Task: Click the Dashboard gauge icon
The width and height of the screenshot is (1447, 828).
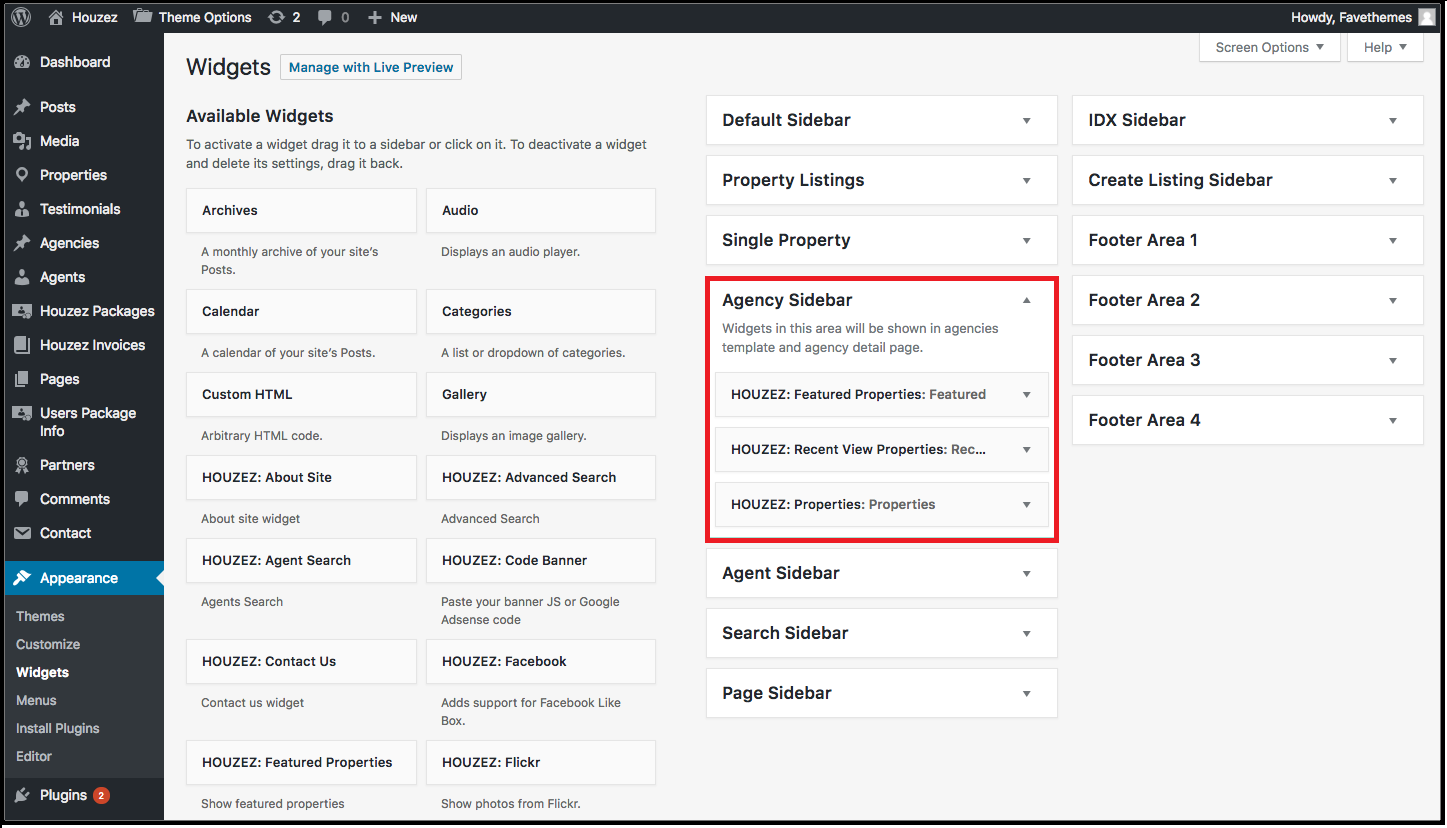Action: click(x=22, y=62)
